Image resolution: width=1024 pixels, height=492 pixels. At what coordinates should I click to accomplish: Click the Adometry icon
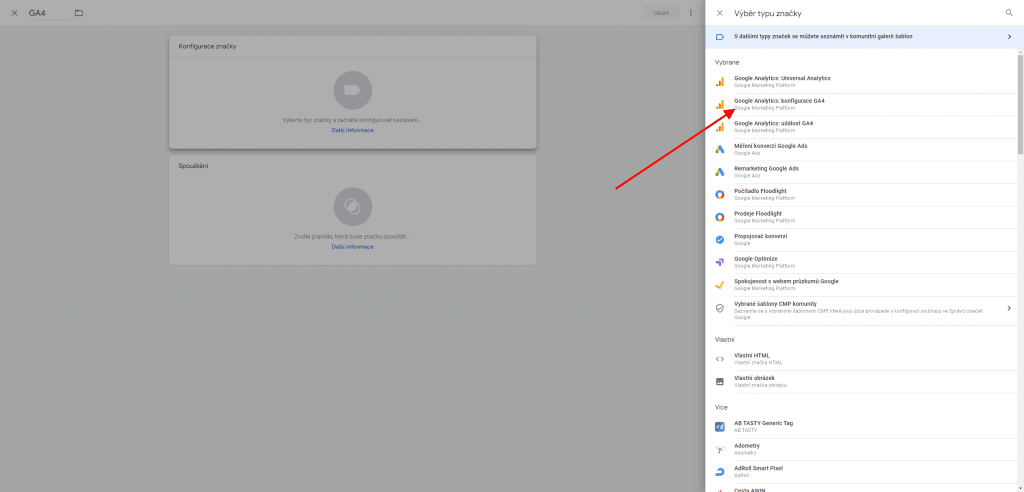720,450
